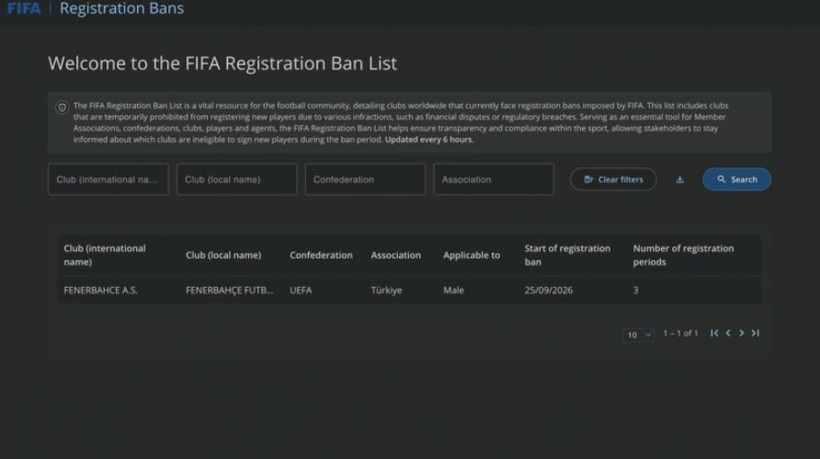This screenshot has width=820, height=459.
Task: Click the Updated every 6 hours text
Action: point(429,140)
